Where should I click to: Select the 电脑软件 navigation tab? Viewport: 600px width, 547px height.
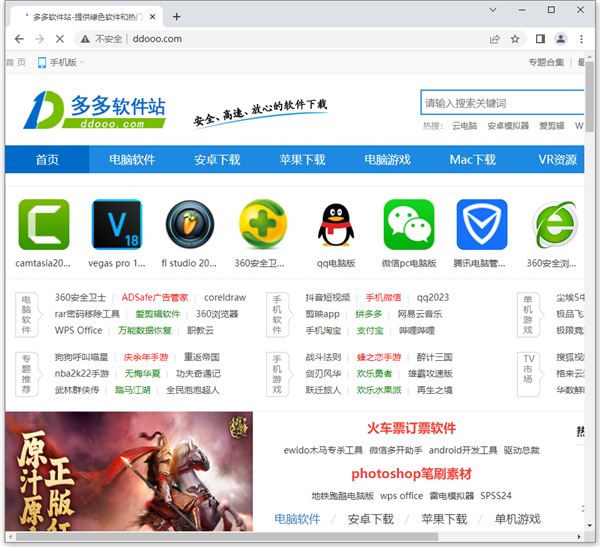[x=132, y=159]
